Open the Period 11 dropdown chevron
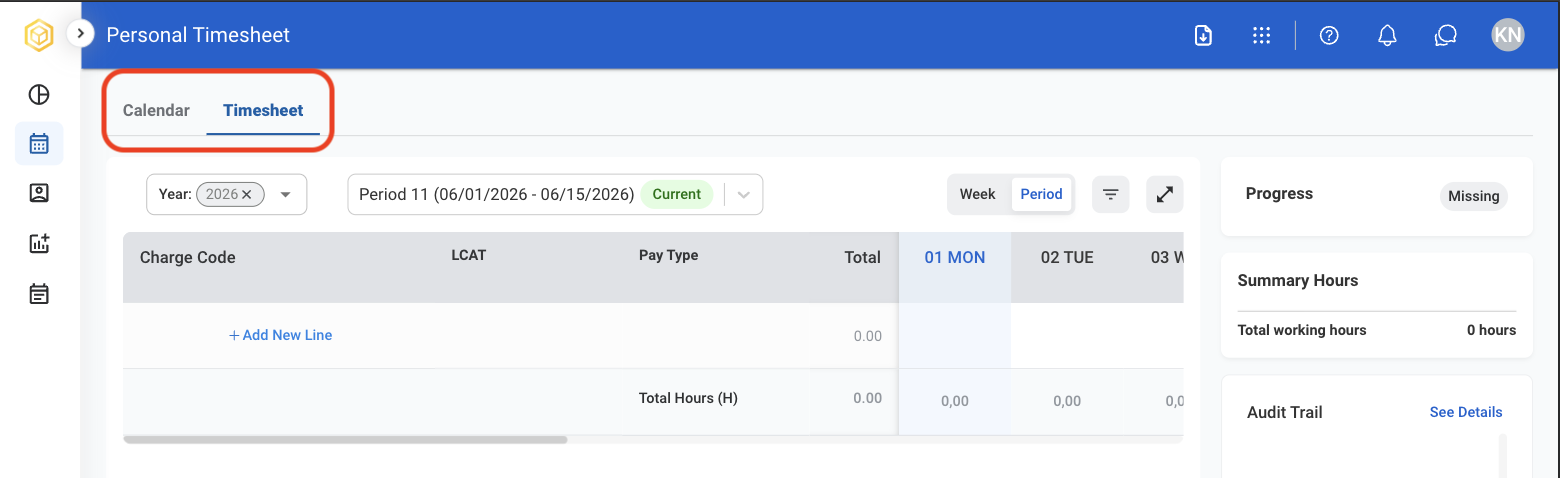 [x=743, y=195]
